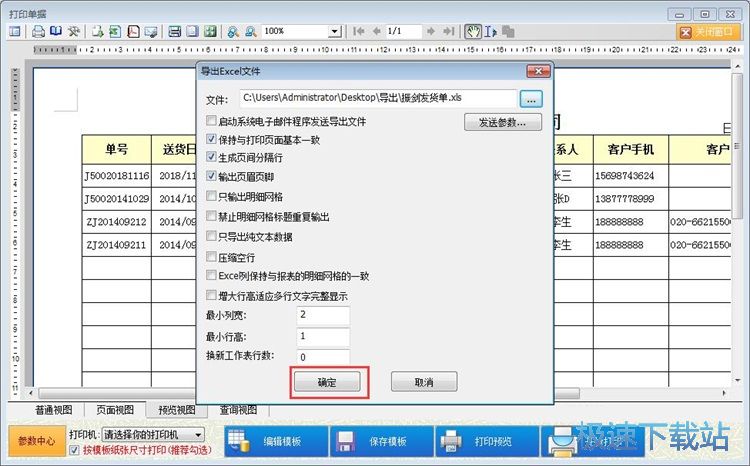Click the horizontal scrollbar left arrow
Screen dimensions: 750x466
coord(31,393)
